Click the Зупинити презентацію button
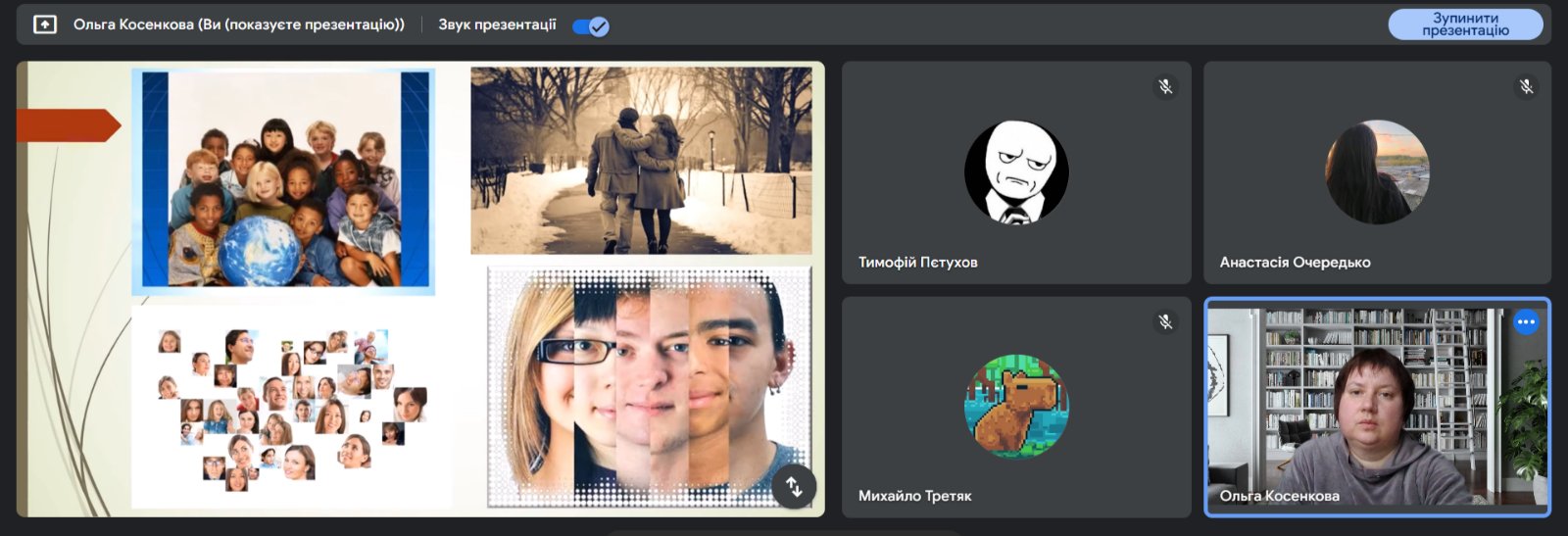 click(1465, 24)
